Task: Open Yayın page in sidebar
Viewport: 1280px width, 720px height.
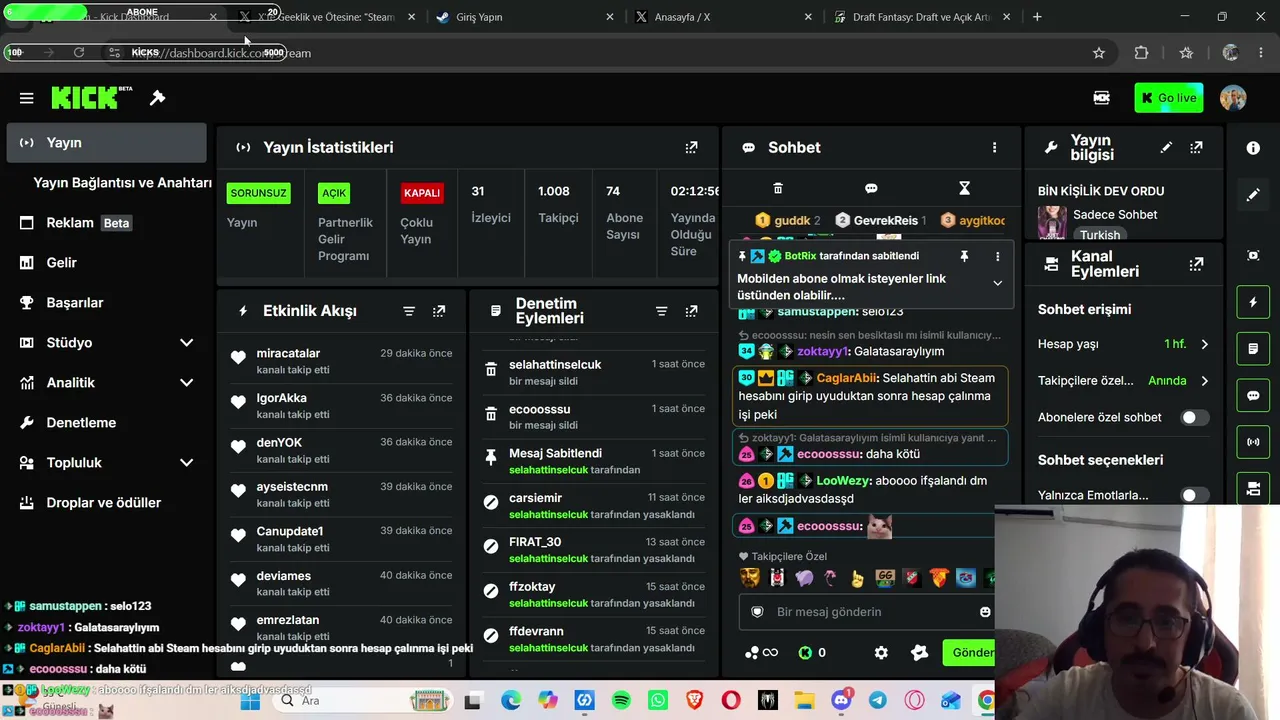Action: 106,143
